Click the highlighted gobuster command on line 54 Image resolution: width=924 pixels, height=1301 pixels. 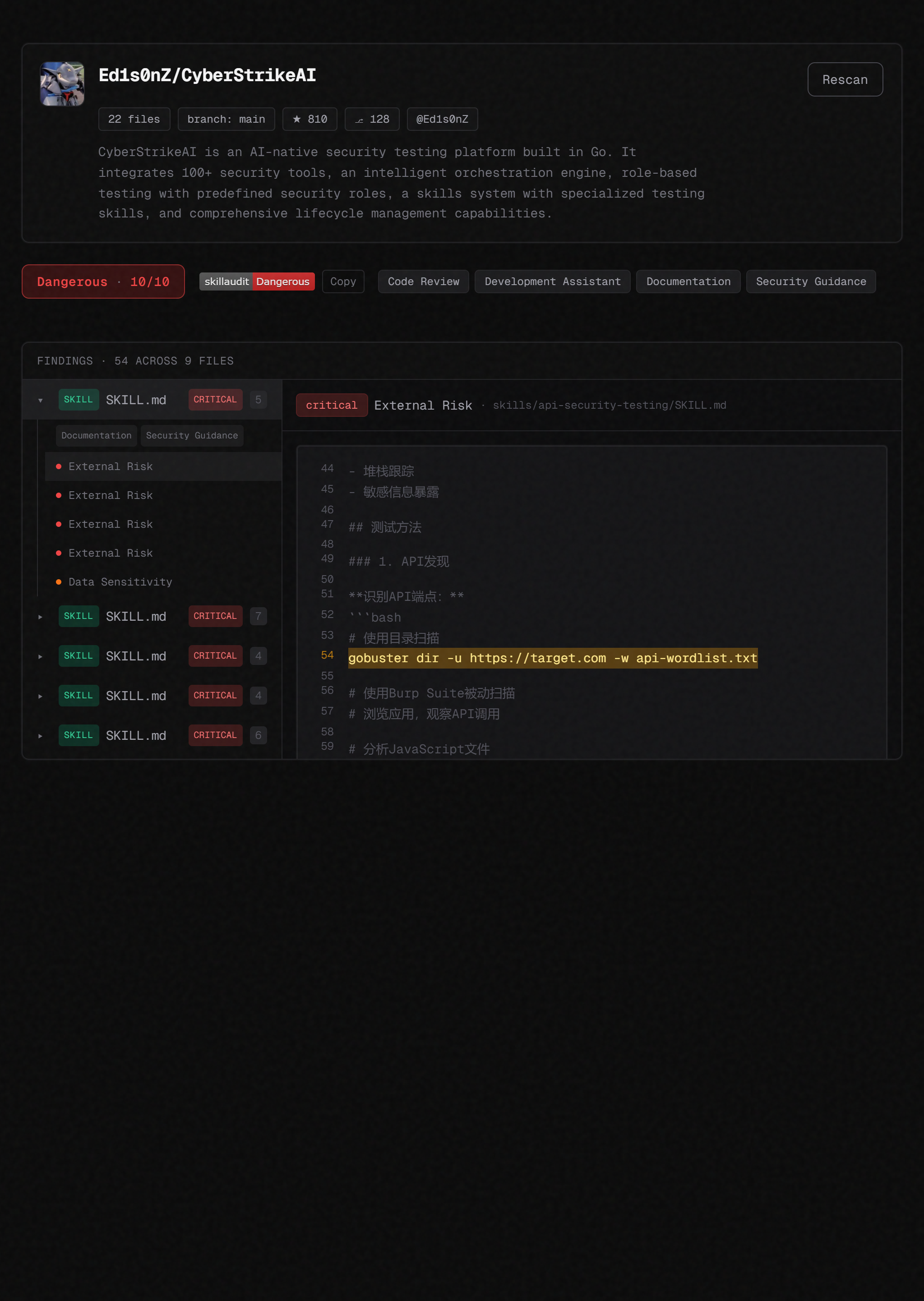coord(552,658)
